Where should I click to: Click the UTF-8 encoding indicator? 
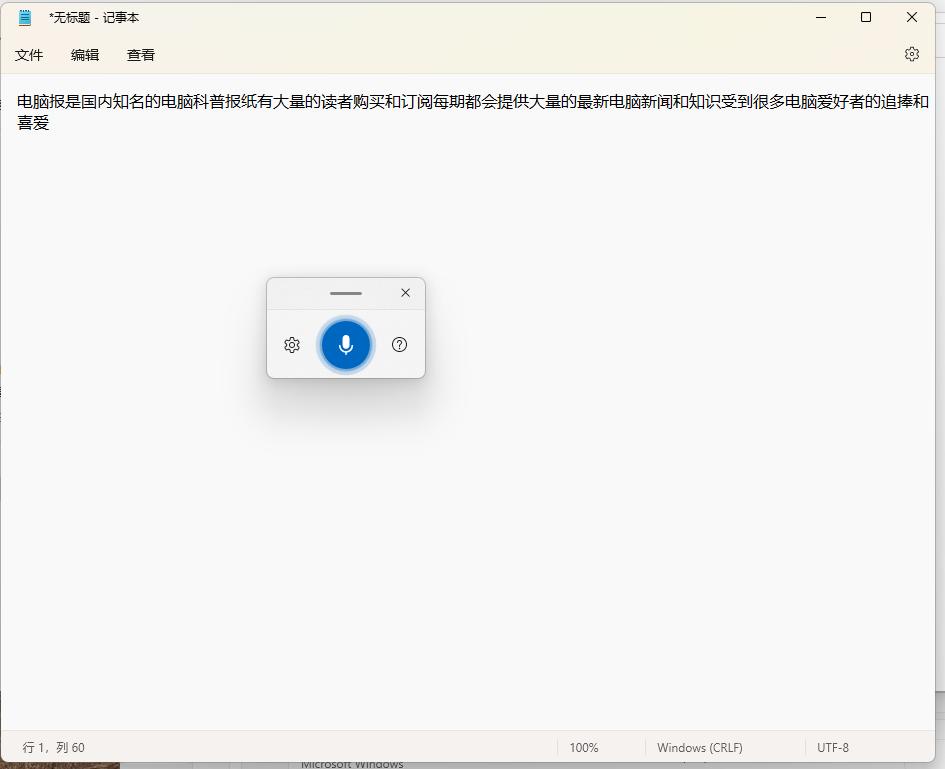click(x=833, y=747)
